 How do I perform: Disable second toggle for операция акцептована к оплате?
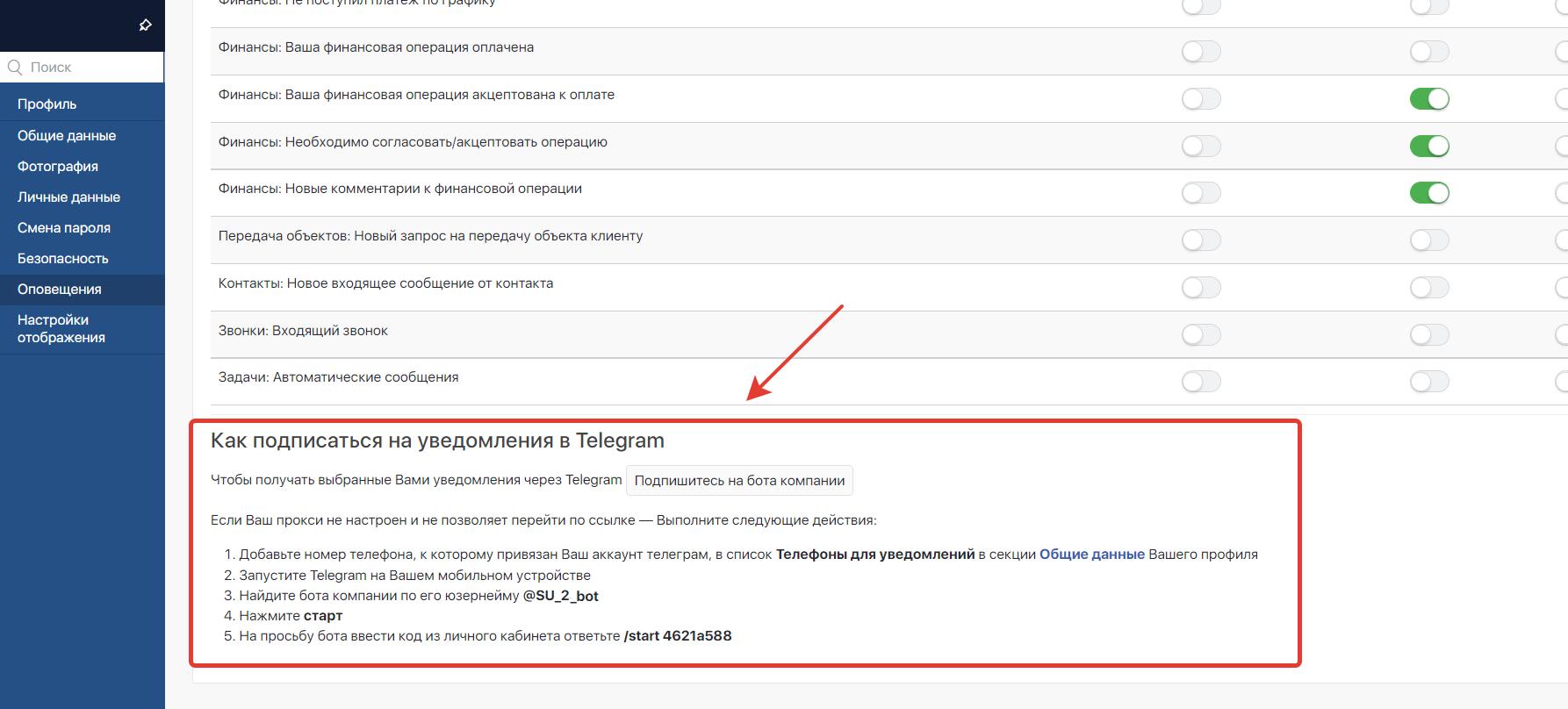point(1428,99)
